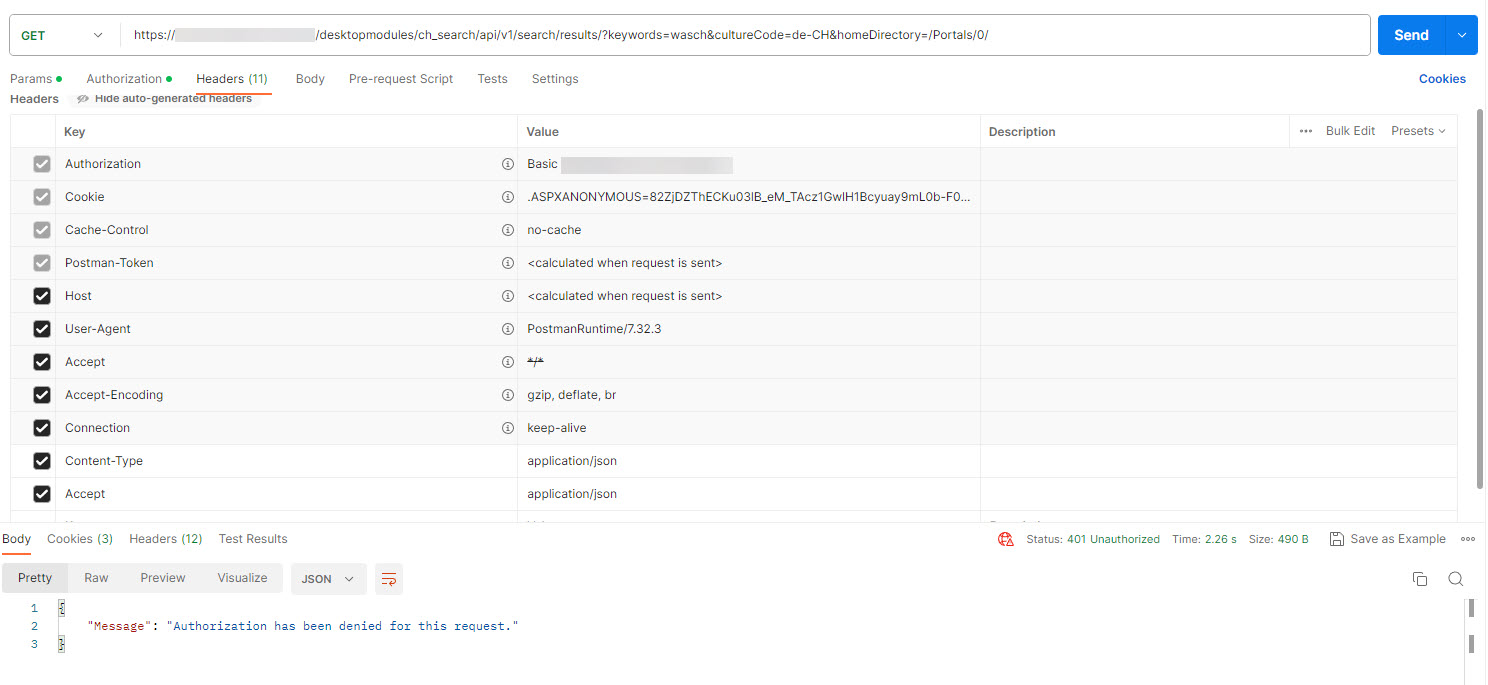Show info for the Authorization header
1488x685 pixels.
click(507, 164)
